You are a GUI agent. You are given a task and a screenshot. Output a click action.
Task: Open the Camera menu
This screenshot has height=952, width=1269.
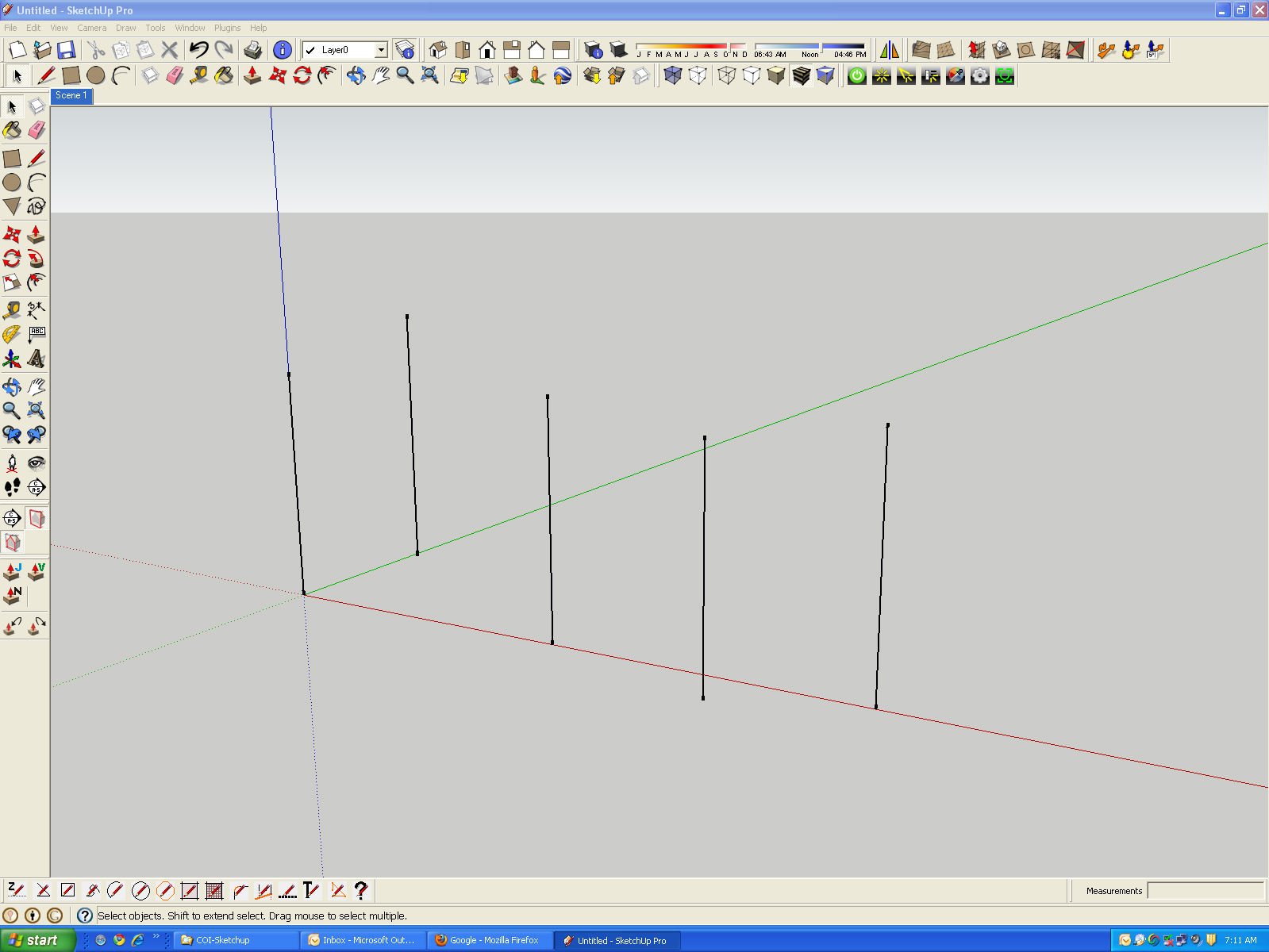[92, 28]
